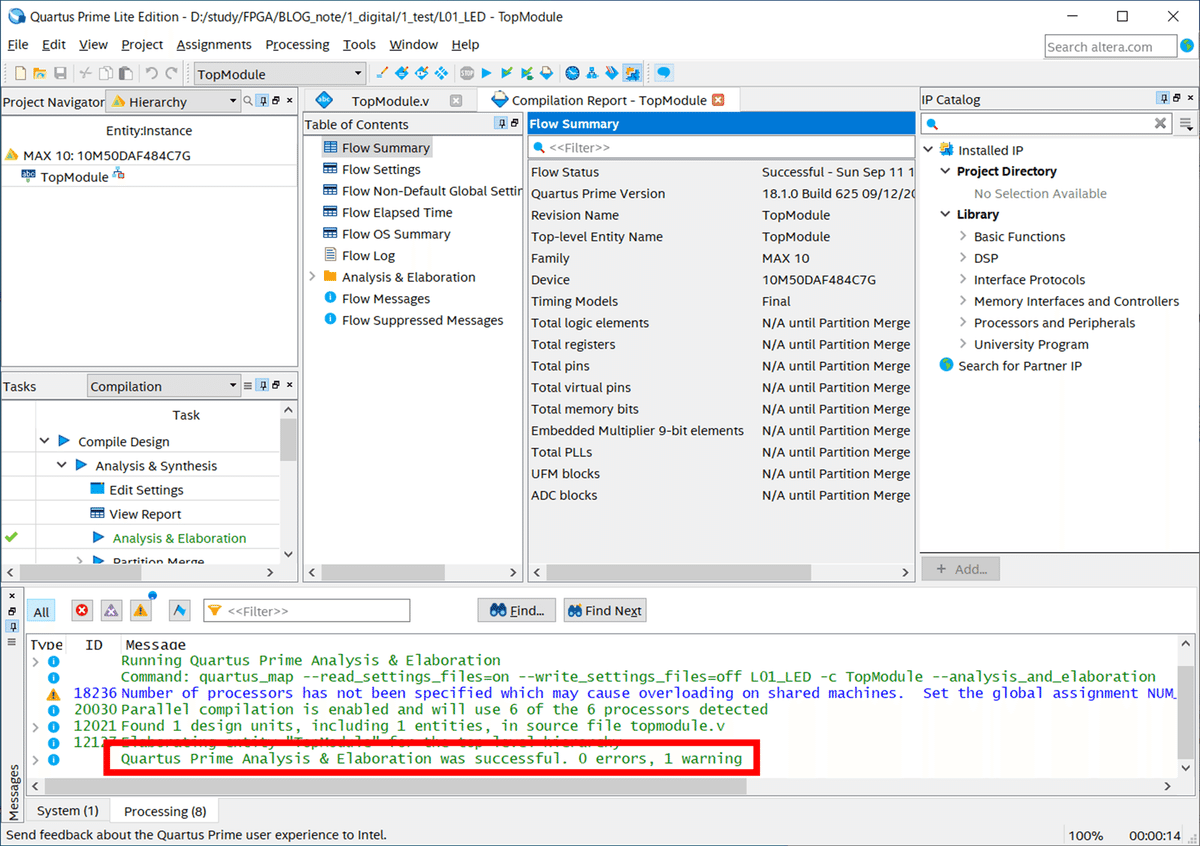Click Start Analysis & Synthesis checkmark-play icon
1200x846 pixels.
(507, 73)
